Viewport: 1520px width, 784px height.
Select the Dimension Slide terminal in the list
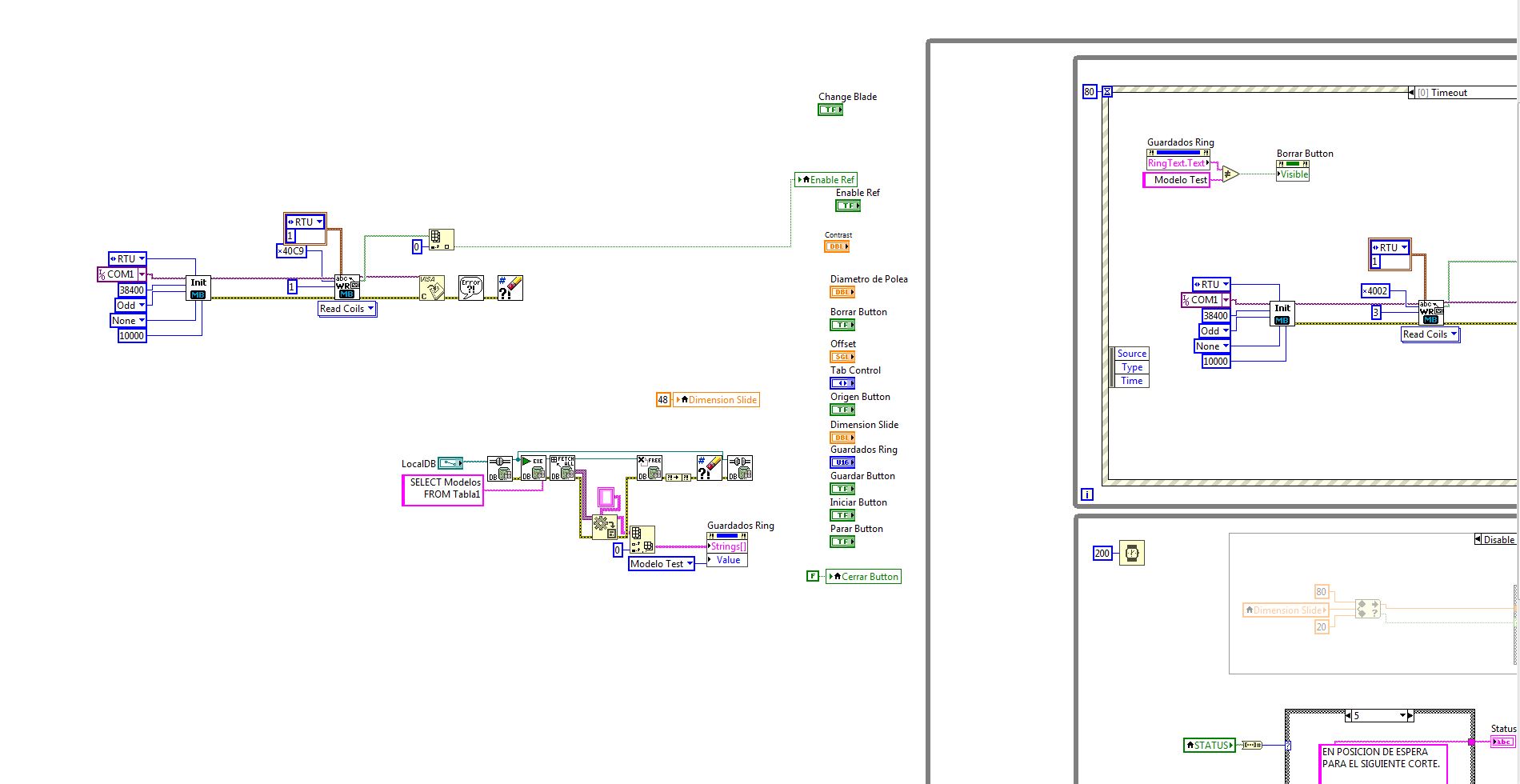coord(842,438)
